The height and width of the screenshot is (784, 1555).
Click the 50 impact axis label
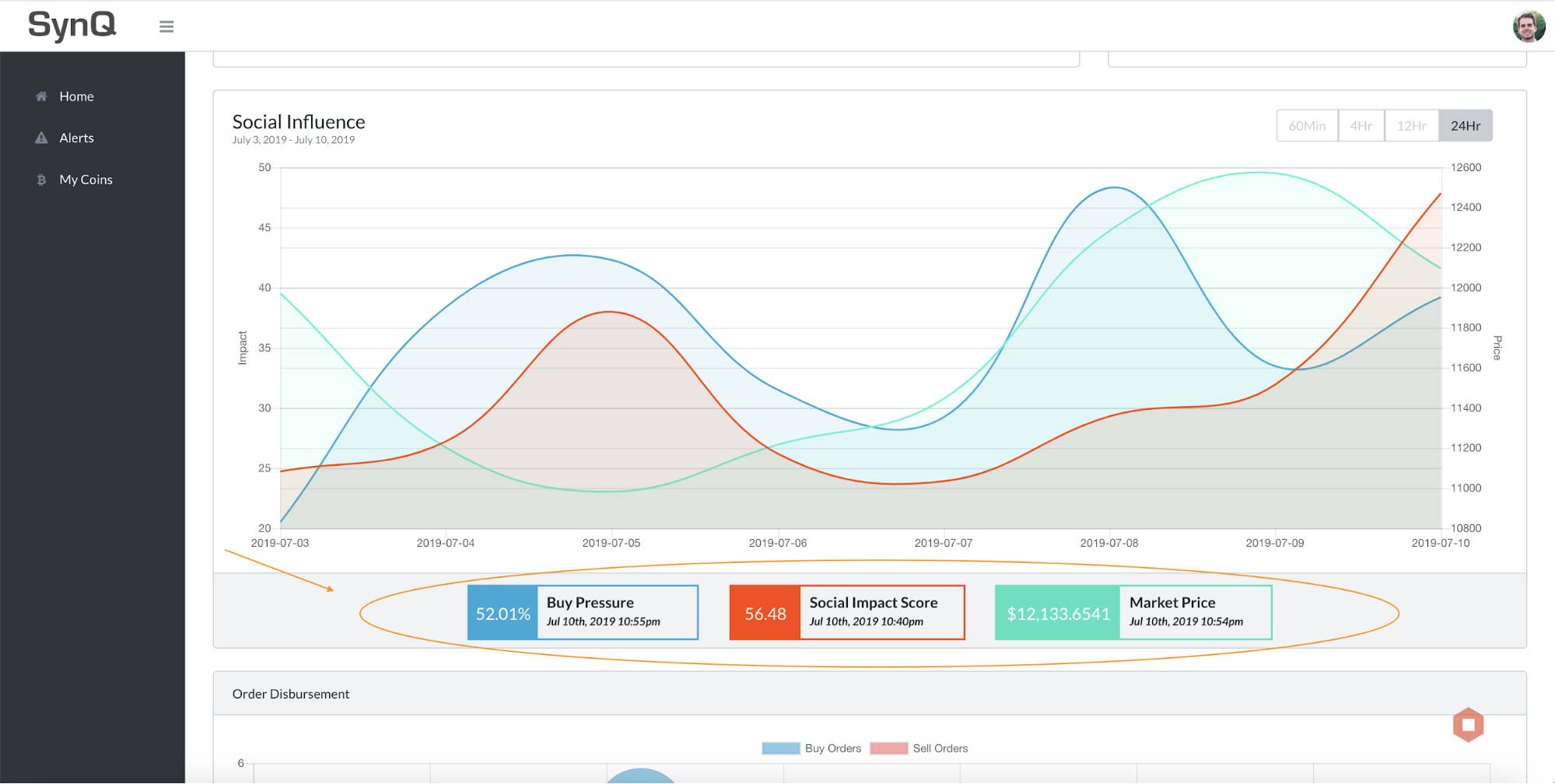[264, 167]
